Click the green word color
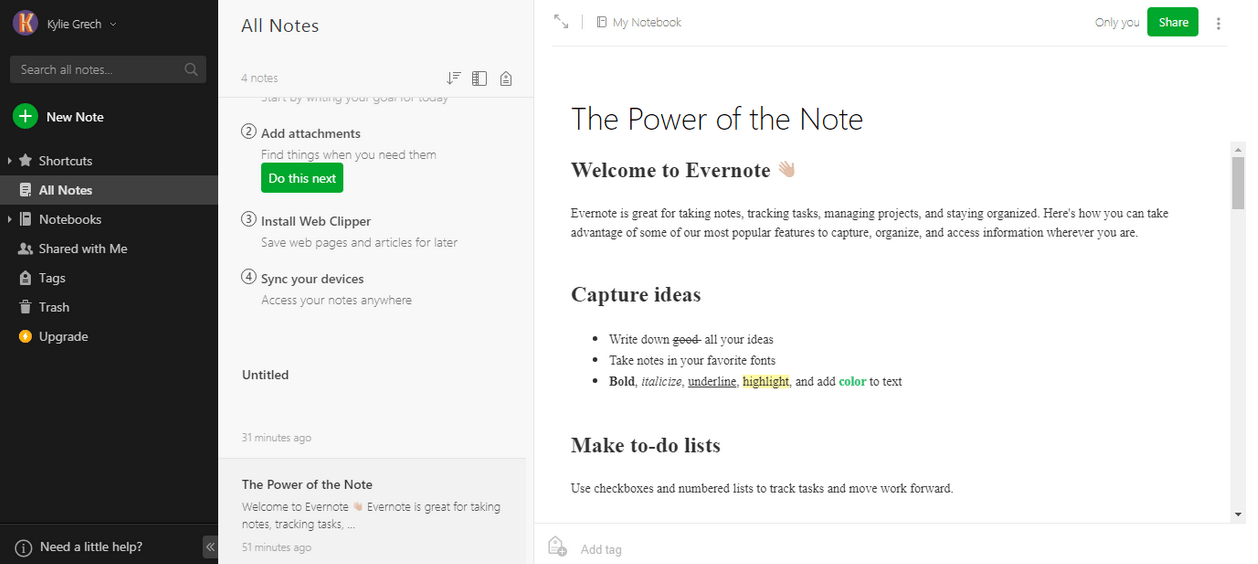The image size is (1258, 564). [852, 381]
